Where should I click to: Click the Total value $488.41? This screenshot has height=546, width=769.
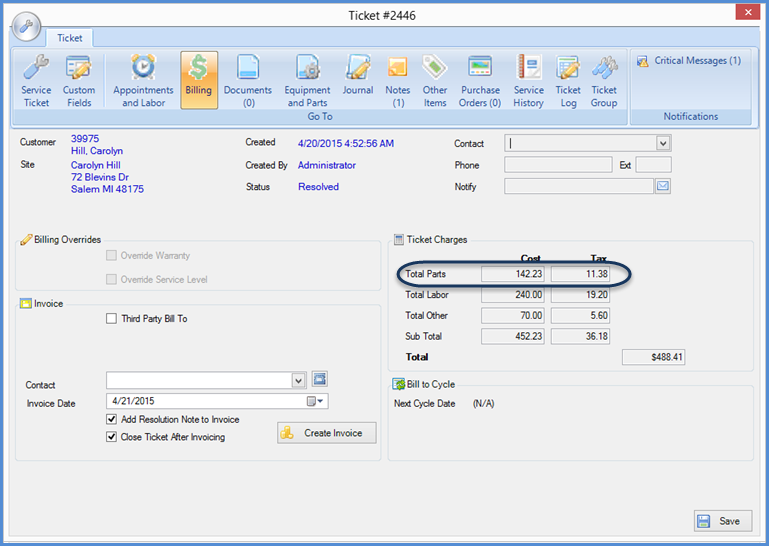point(653,357)
